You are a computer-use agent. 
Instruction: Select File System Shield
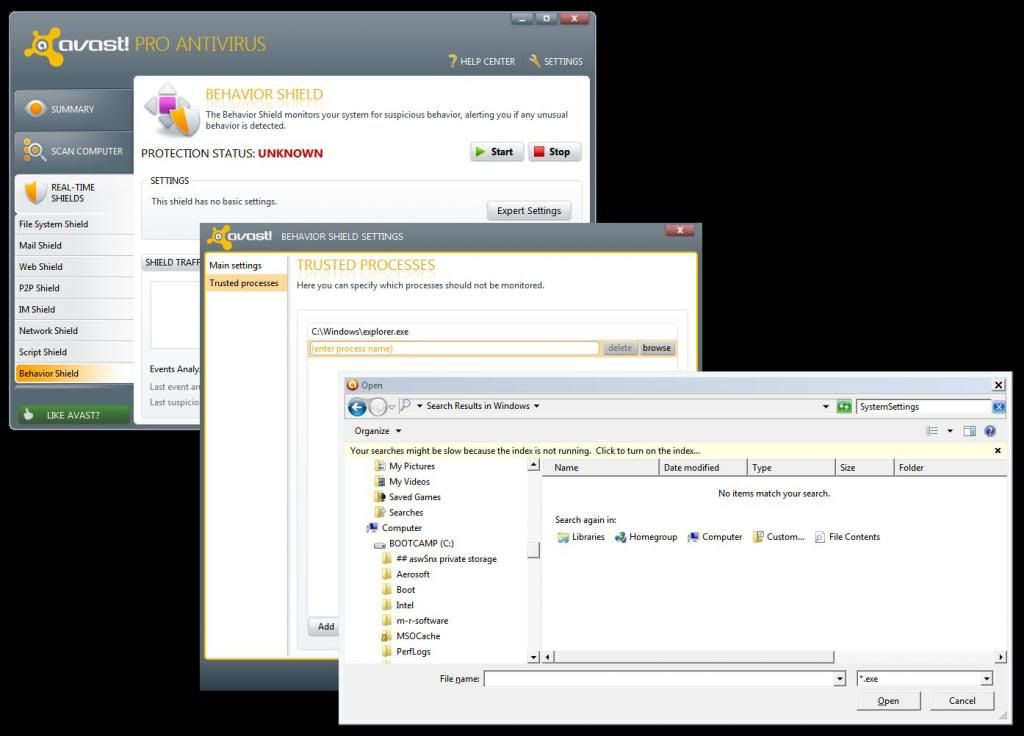pos(74,224)
